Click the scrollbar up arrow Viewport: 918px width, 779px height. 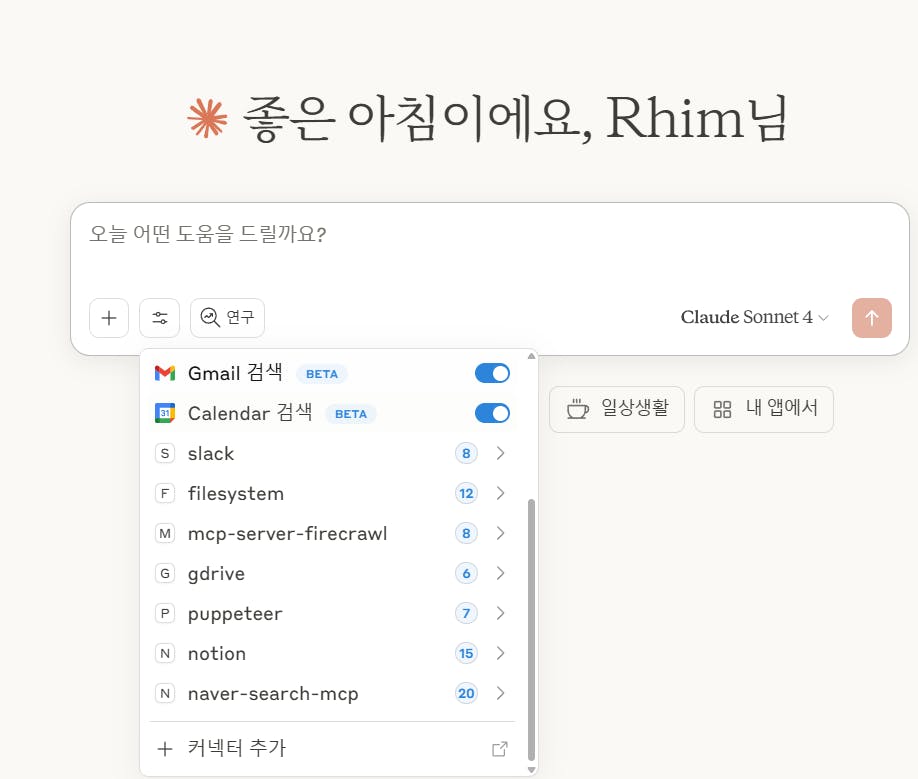[531, 356]
